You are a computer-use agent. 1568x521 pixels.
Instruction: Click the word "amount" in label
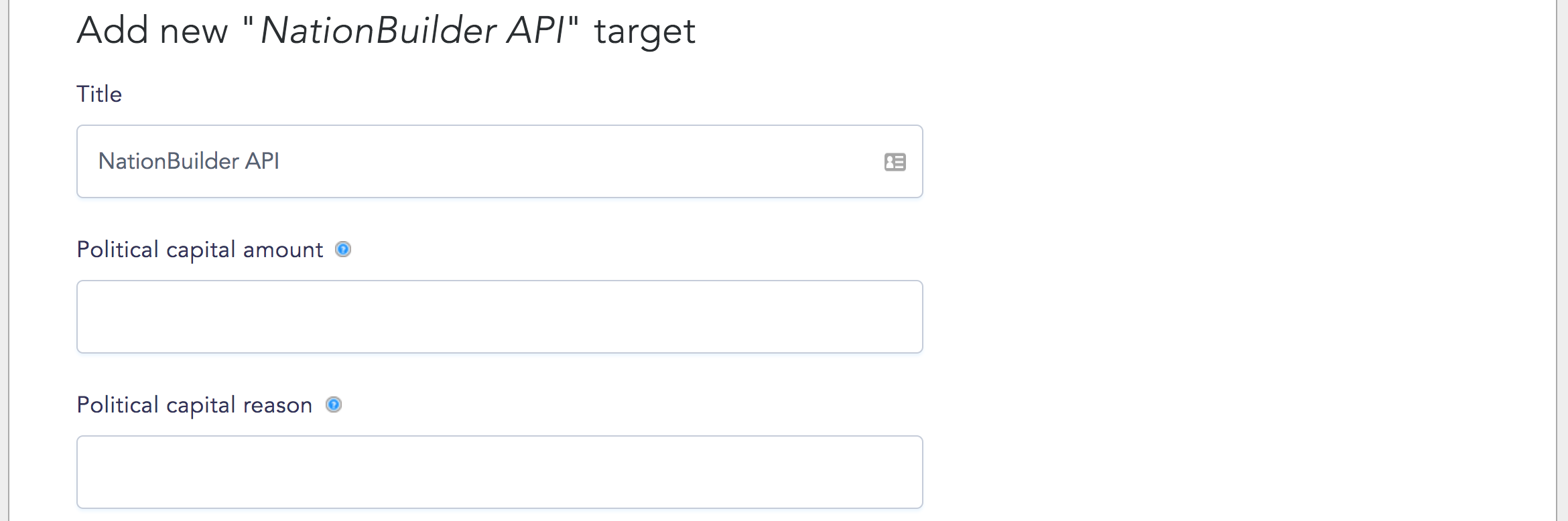(283, 250)
